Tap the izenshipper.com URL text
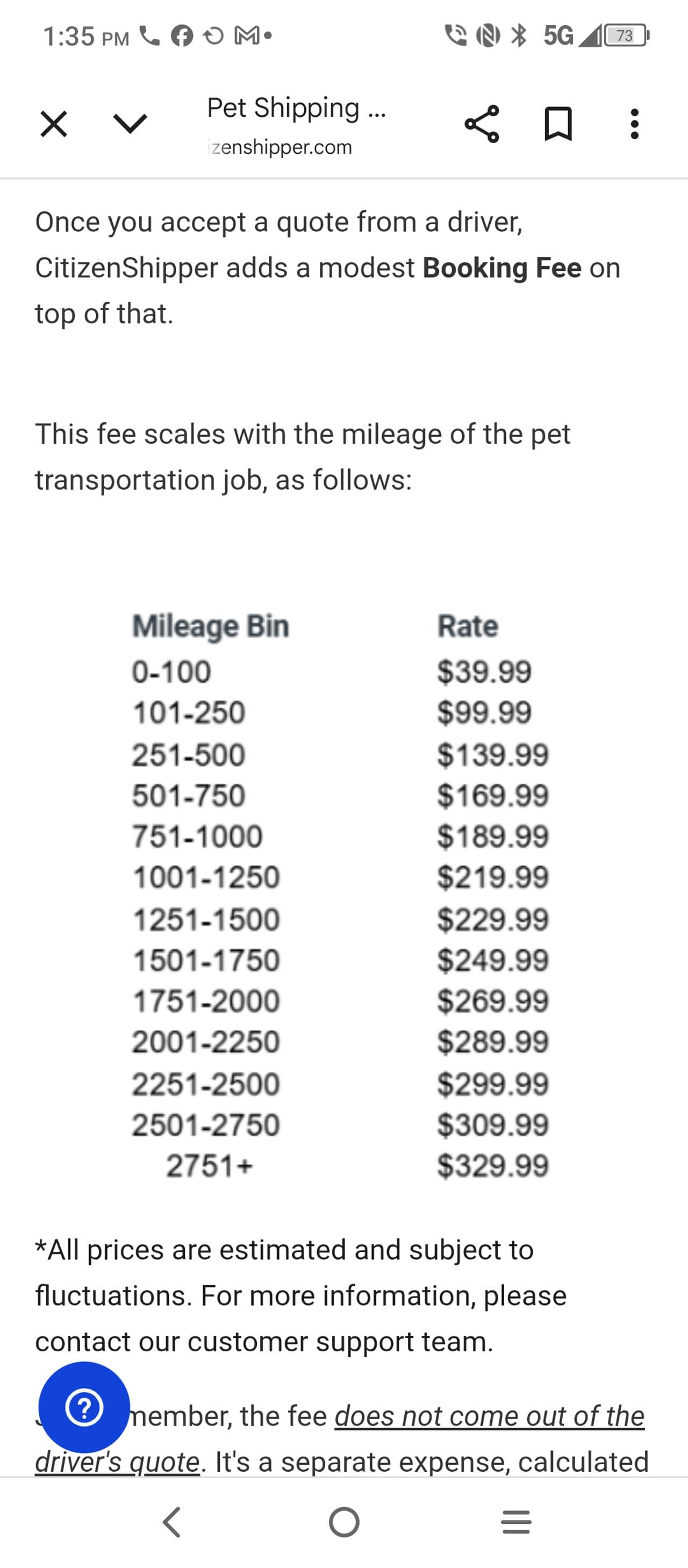Viewport: 688px width, 1568px height. pos(280,147)
